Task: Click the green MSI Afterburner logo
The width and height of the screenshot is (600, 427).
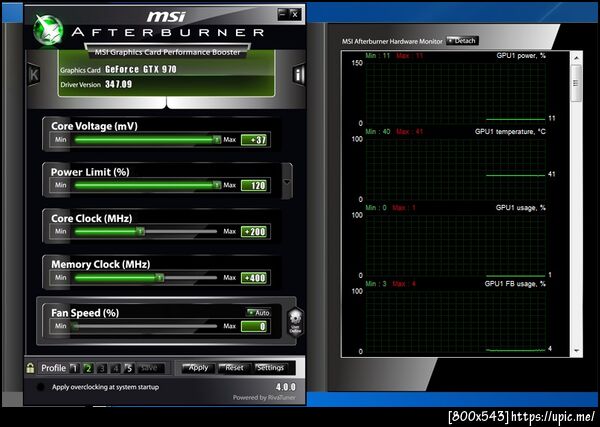Action: [48, 30]
